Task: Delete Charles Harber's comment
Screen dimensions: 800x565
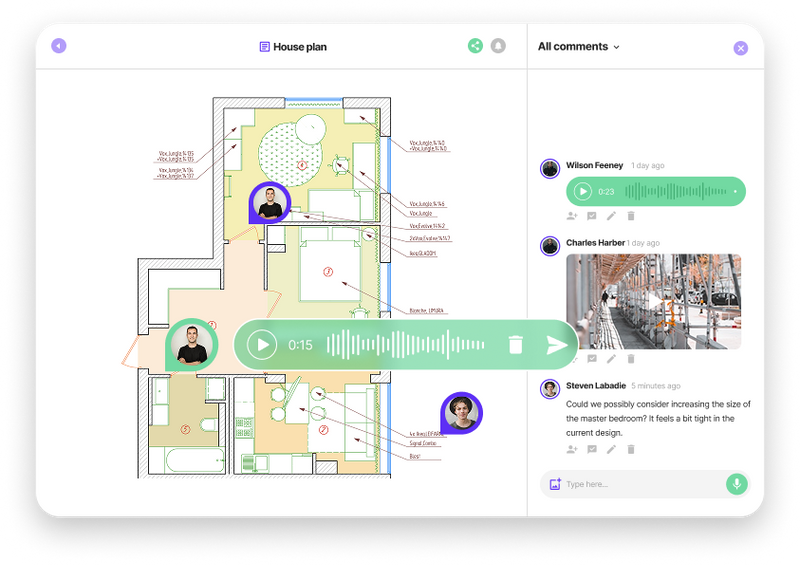Action: [631, 359]
